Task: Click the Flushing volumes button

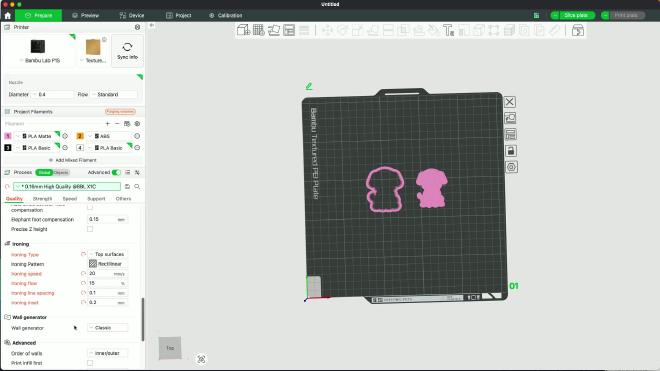Action: [x=120, y=112]
